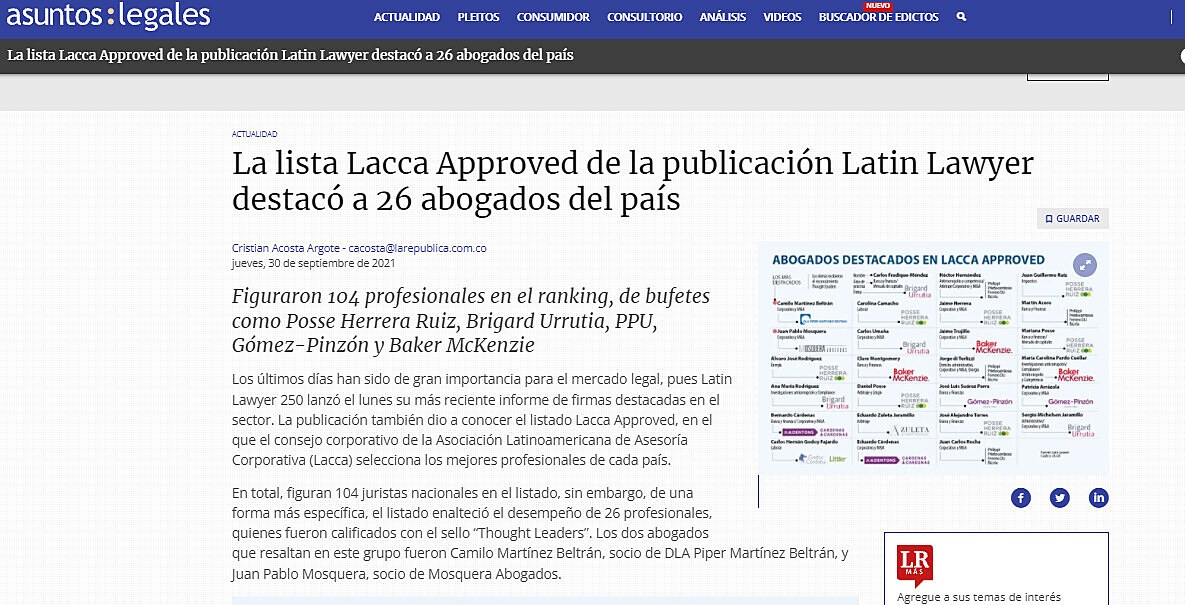Viewport: 1185px width, 605px height.
Task: Save article with Guardar button
Action: [1072, 218]
